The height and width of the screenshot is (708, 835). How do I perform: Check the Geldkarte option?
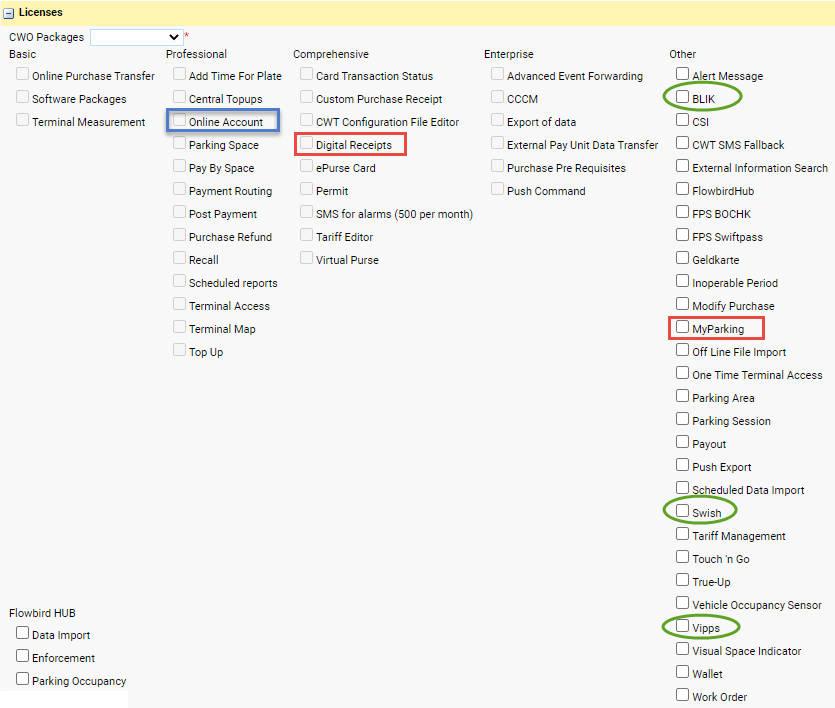[x=682, y=258]
